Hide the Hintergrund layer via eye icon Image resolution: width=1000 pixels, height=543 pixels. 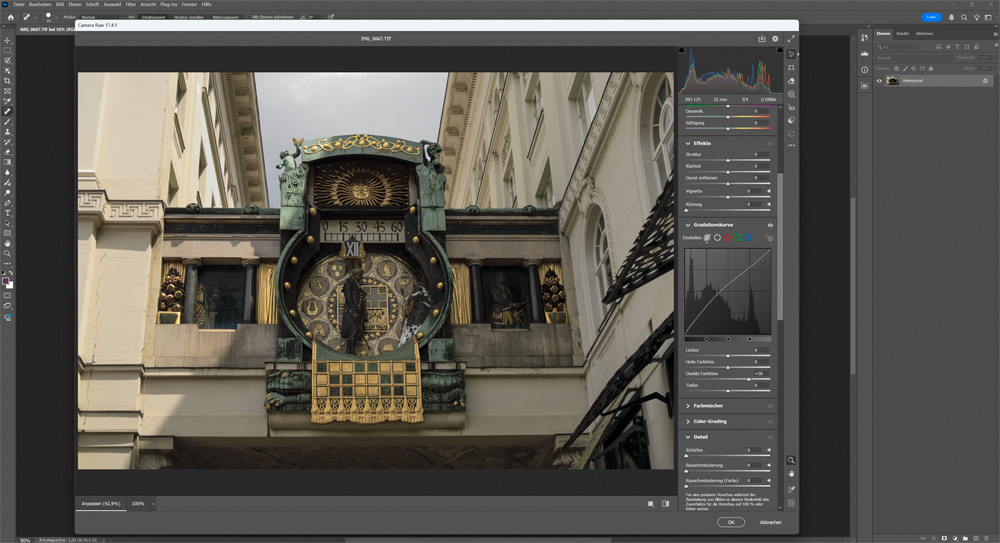tap(879, 81)
